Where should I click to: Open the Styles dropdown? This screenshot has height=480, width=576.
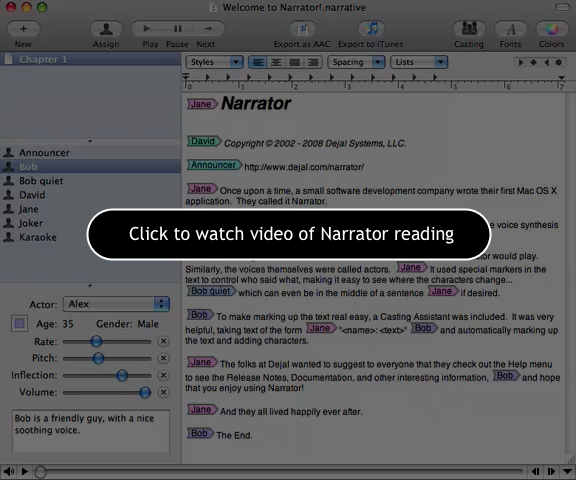point(215,62)
